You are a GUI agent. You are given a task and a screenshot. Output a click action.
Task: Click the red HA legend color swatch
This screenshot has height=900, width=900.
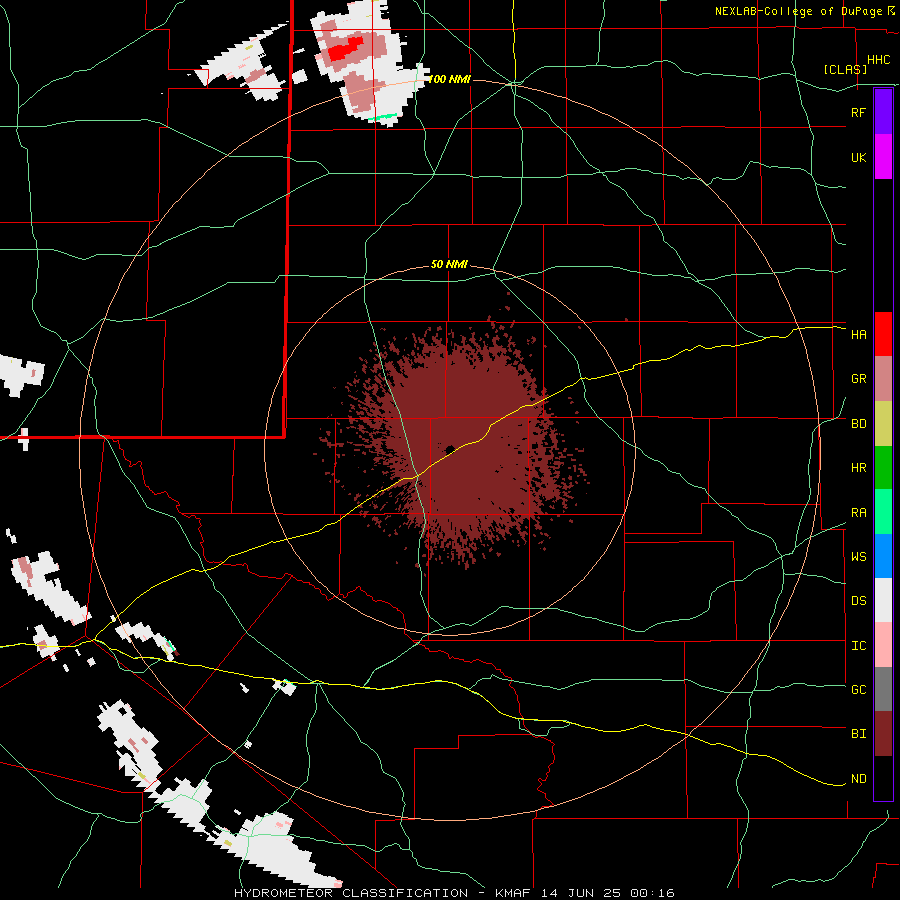pyautogui.click(x=883, y=334)
